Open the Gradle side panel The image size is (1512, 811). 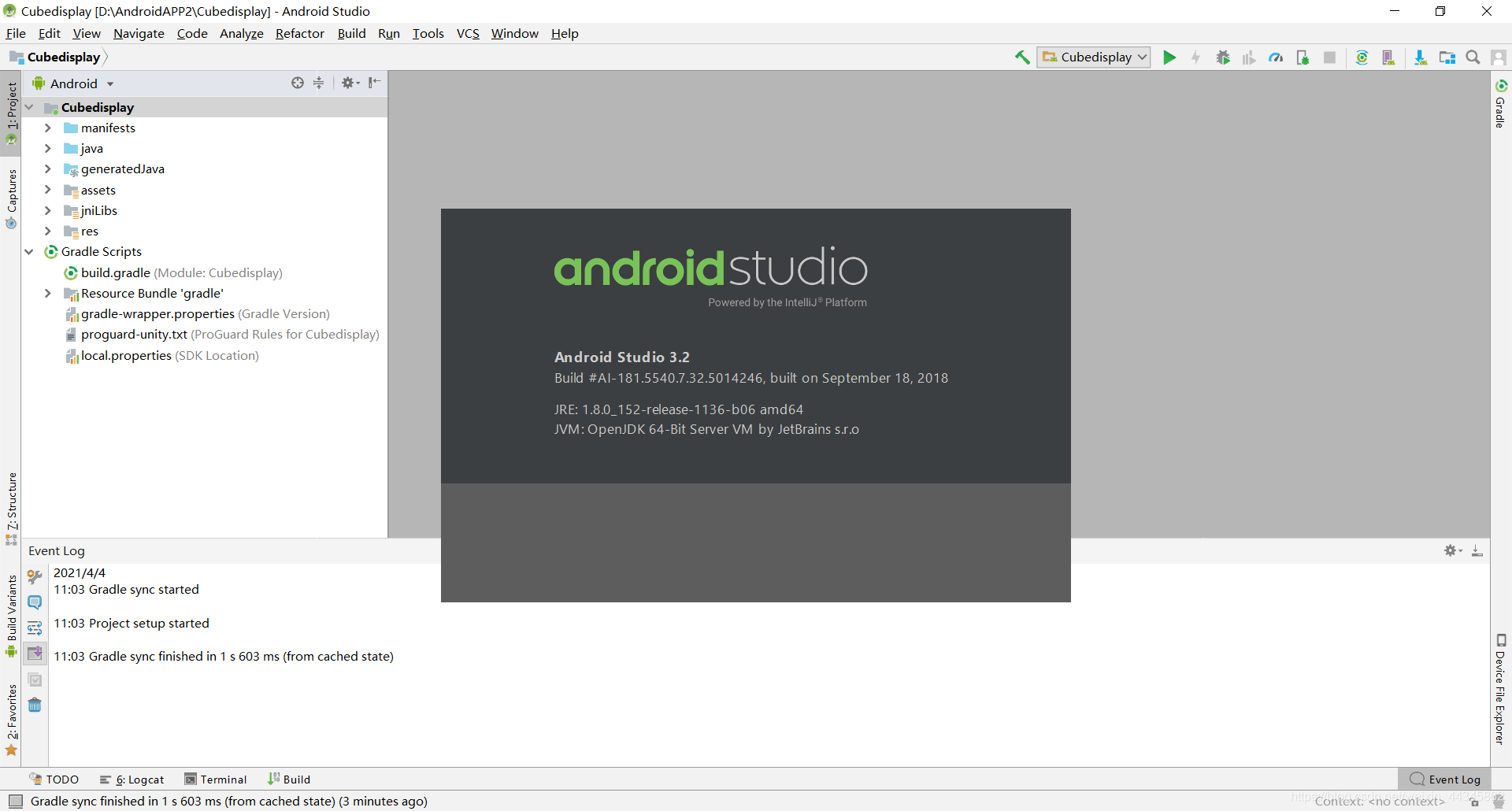pyautogui.click(x=1501, y=103)
